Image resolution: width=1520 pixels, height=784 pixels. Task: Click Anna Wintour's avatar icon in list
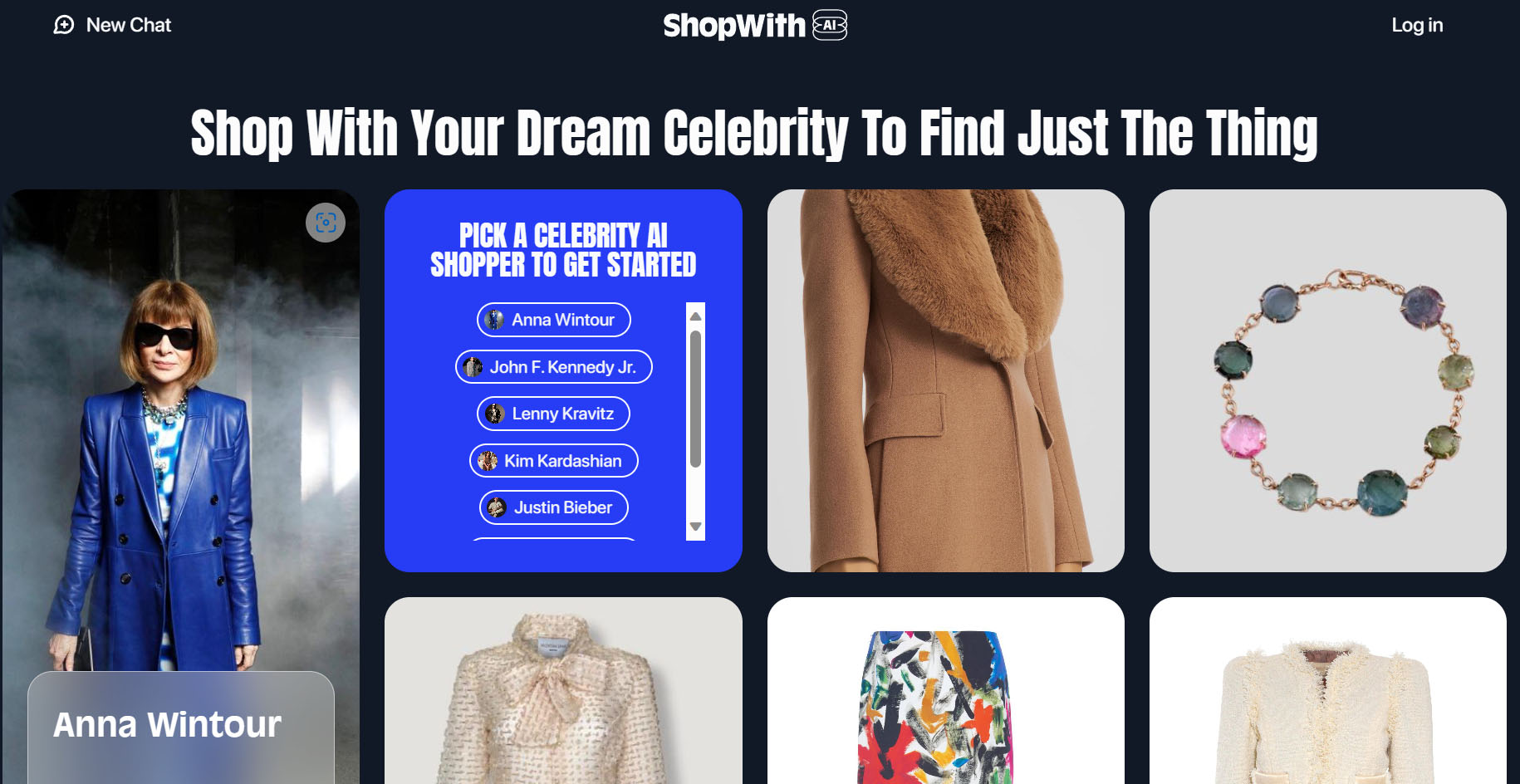(x=494, y=320)
